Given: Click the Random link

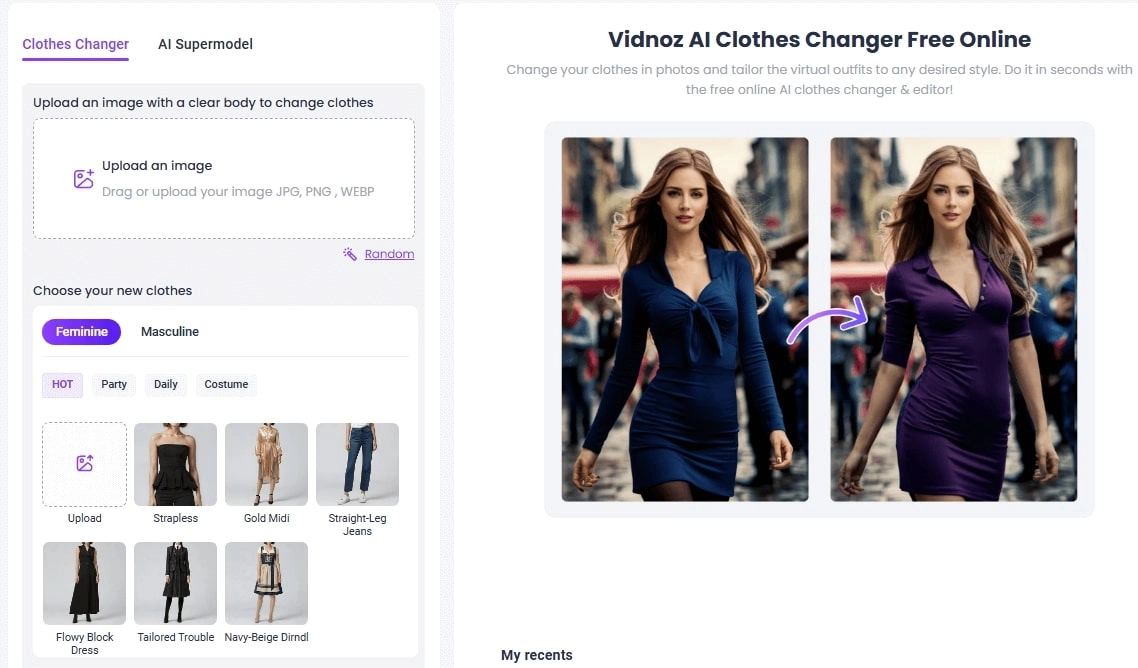Looking at the screenshot, I should [x=389, y=254].
